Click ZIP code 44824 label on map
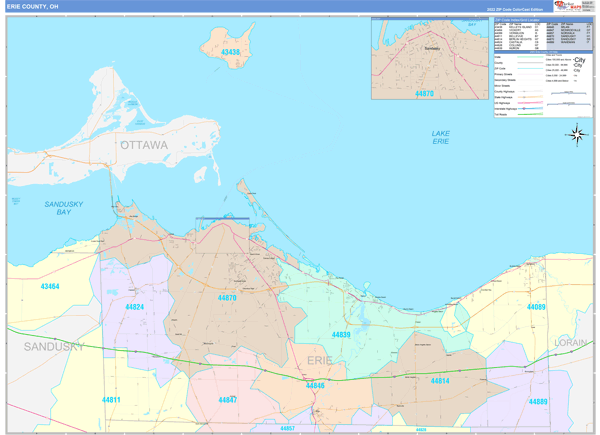600x435 pixels. [x=135, y=307]
